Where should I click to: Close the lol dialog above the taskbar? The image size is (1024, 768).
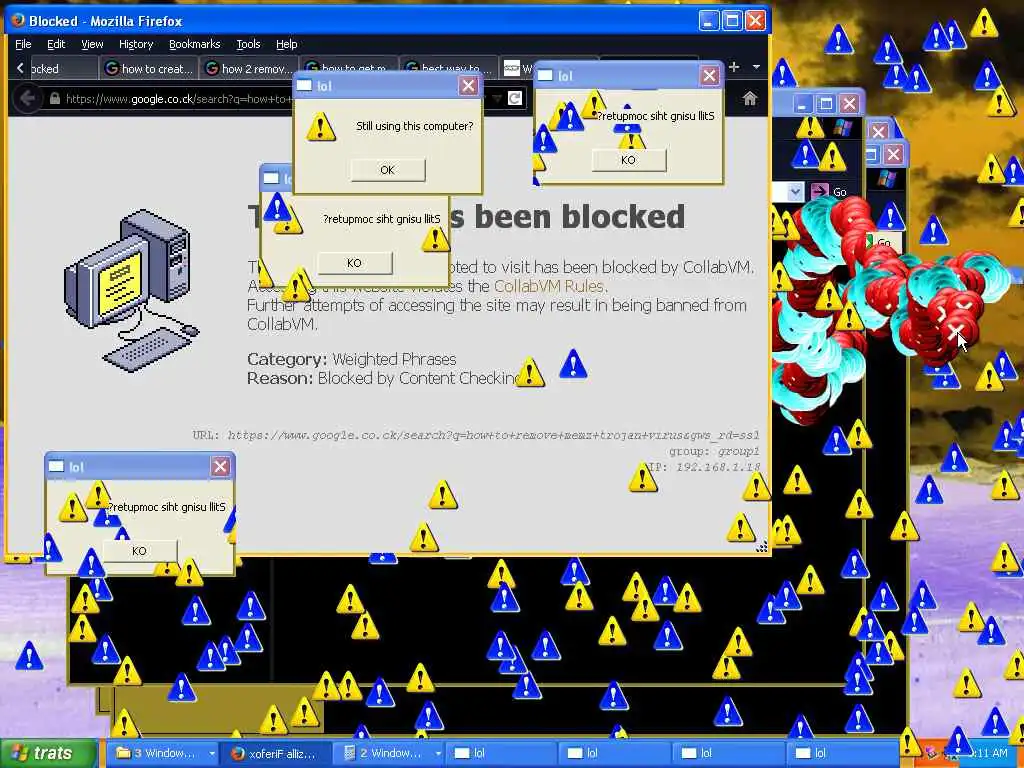tap(221, 466)
